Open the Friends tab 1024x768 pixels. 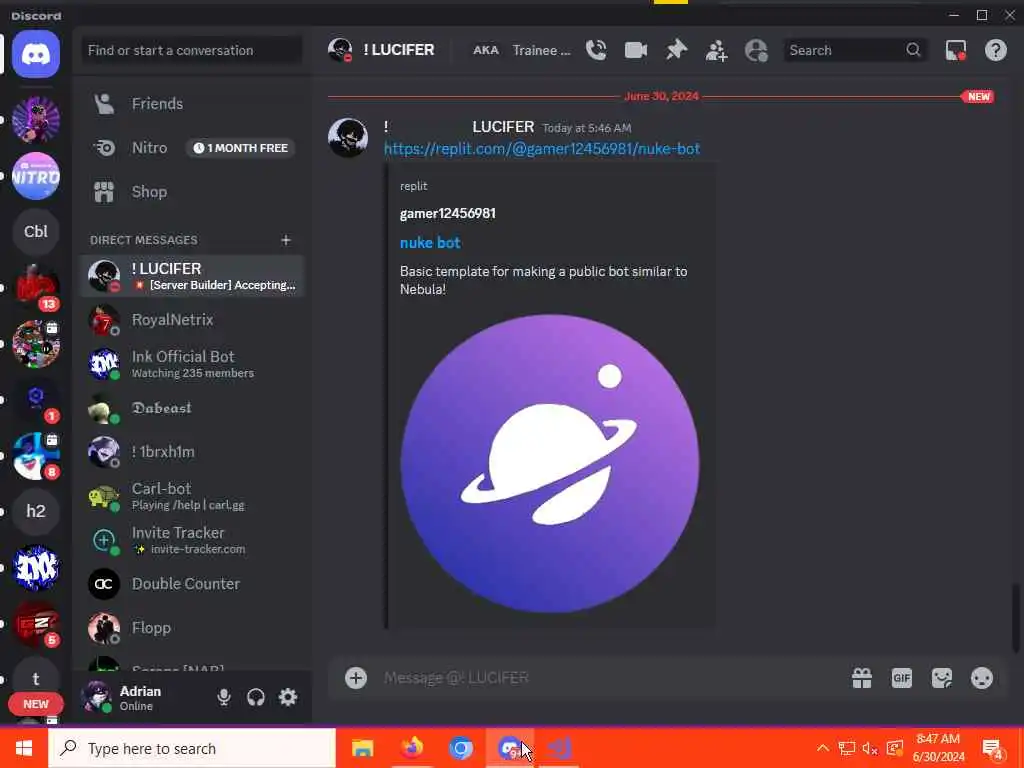coord(192,104)
